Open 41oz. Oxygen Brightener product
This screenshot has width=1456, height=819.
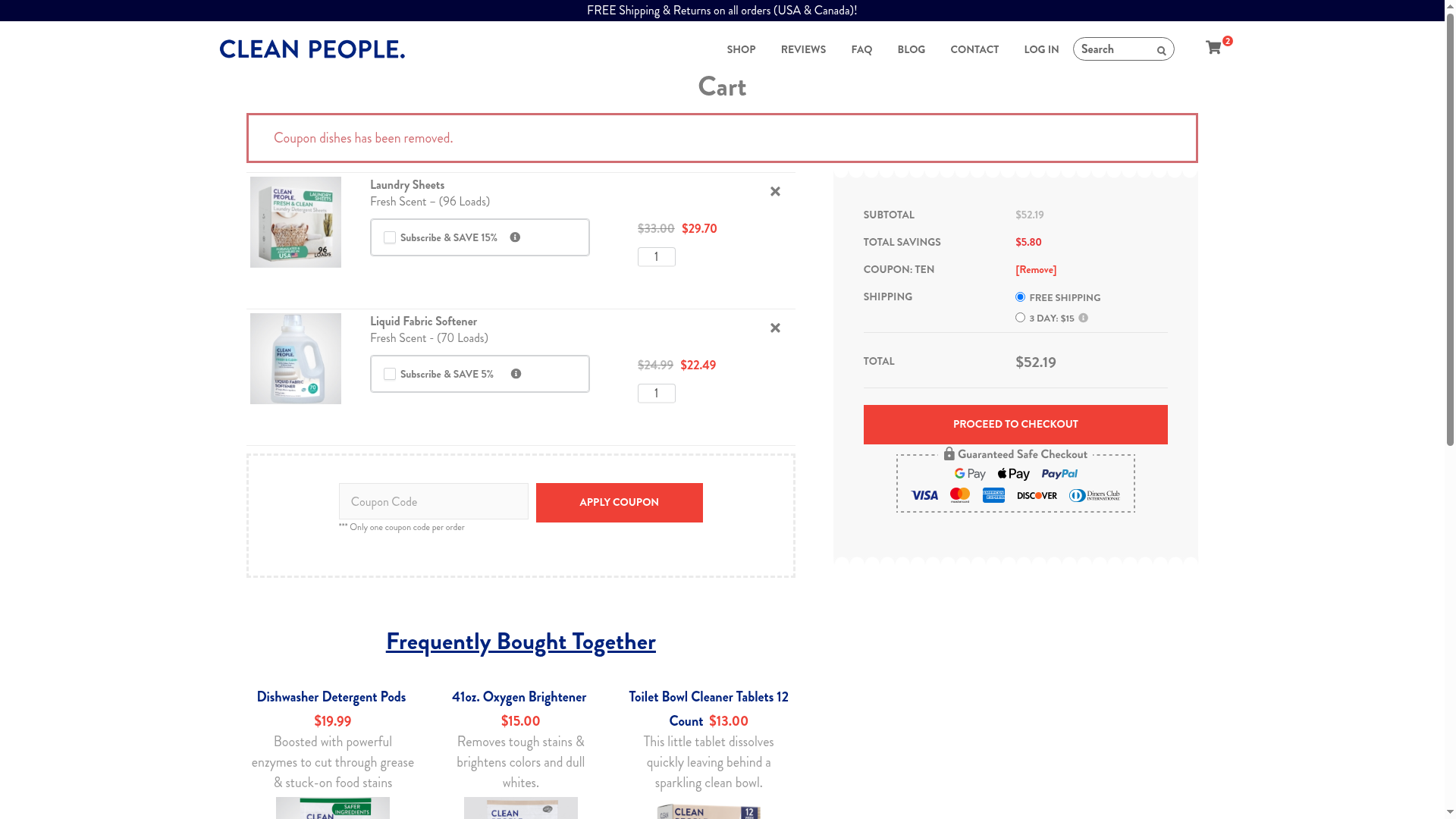519,697
